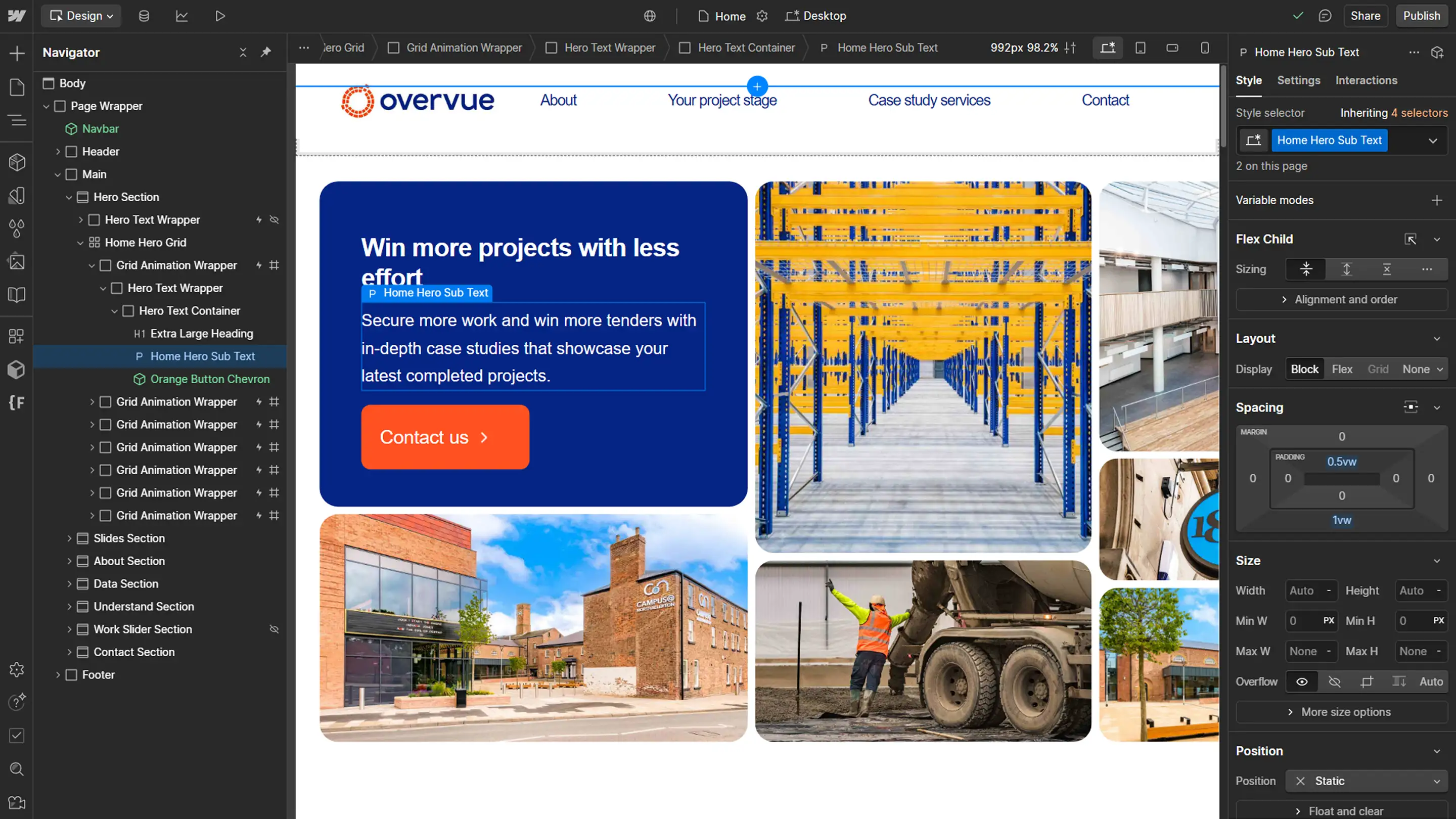
Task: Switch to the Settings tab
Action: tap(1298, 80)
